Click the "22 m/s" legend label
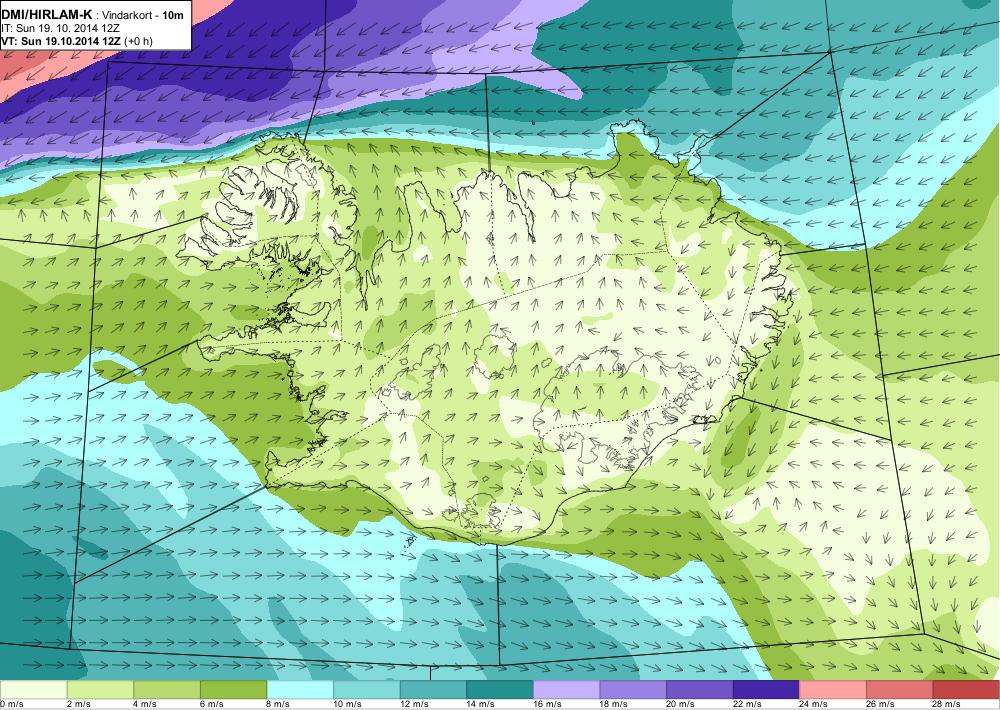Viewport: 1000px width, 710px height. tap(747, 704)
